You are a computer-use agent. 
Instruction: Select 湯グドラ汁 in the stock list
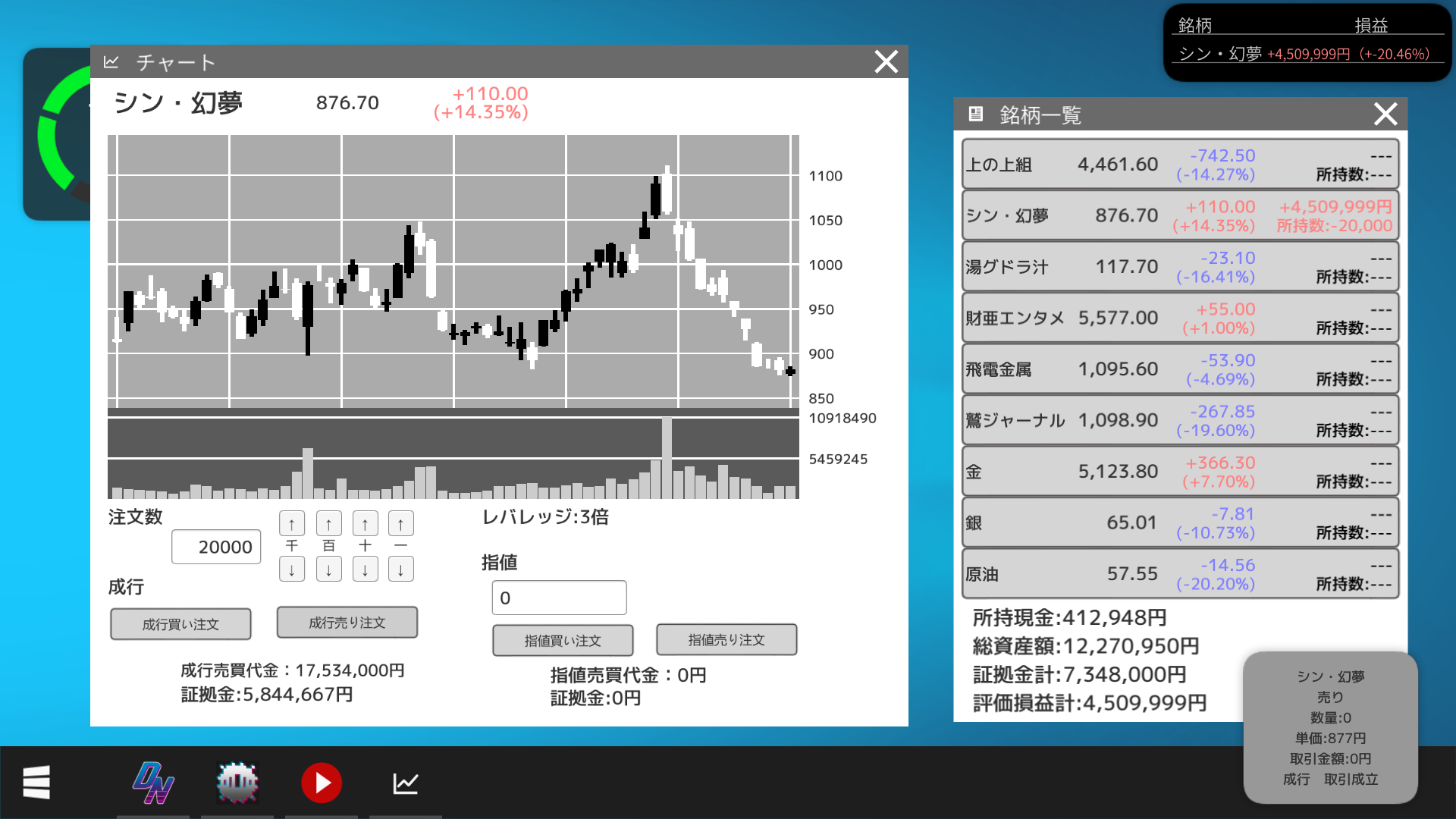[x=1180, y=266]
